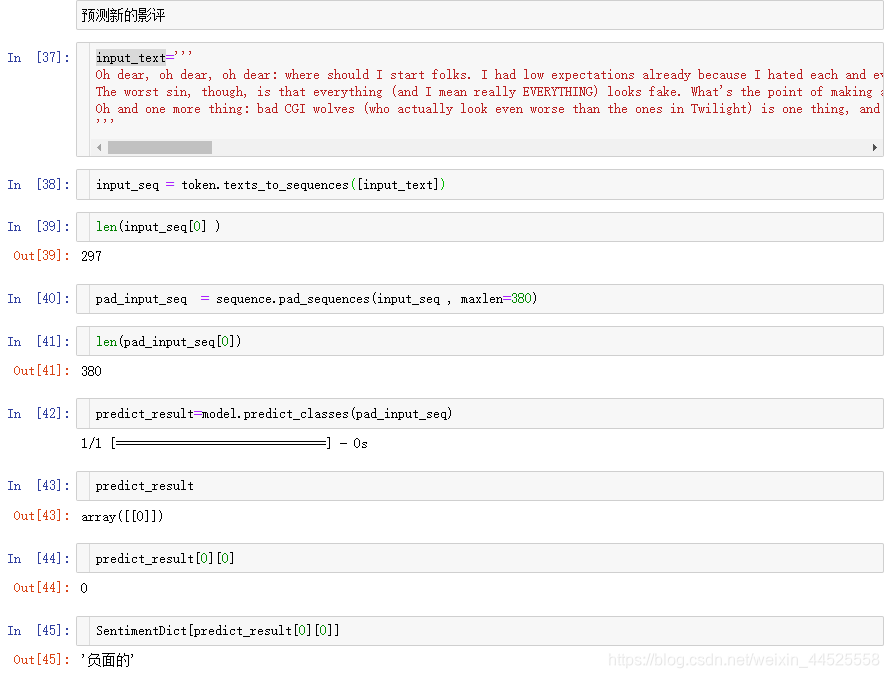Click the In [38] prompt

(x=39, y=185)
